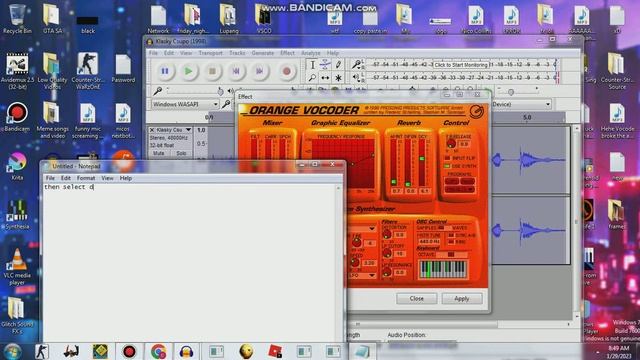
Task: Turn the DISTORTION knob in Filters
Action: click(387, 235)
